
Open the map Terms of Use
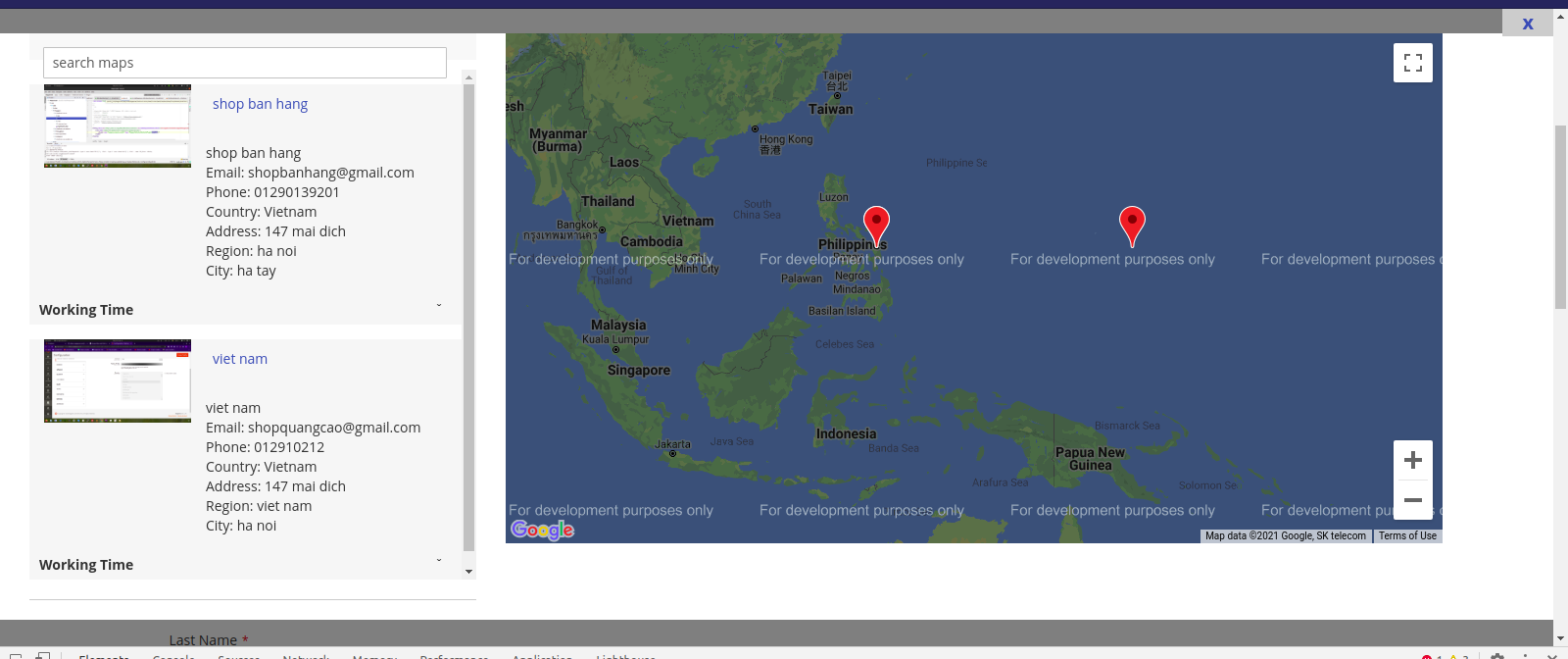1407,536
